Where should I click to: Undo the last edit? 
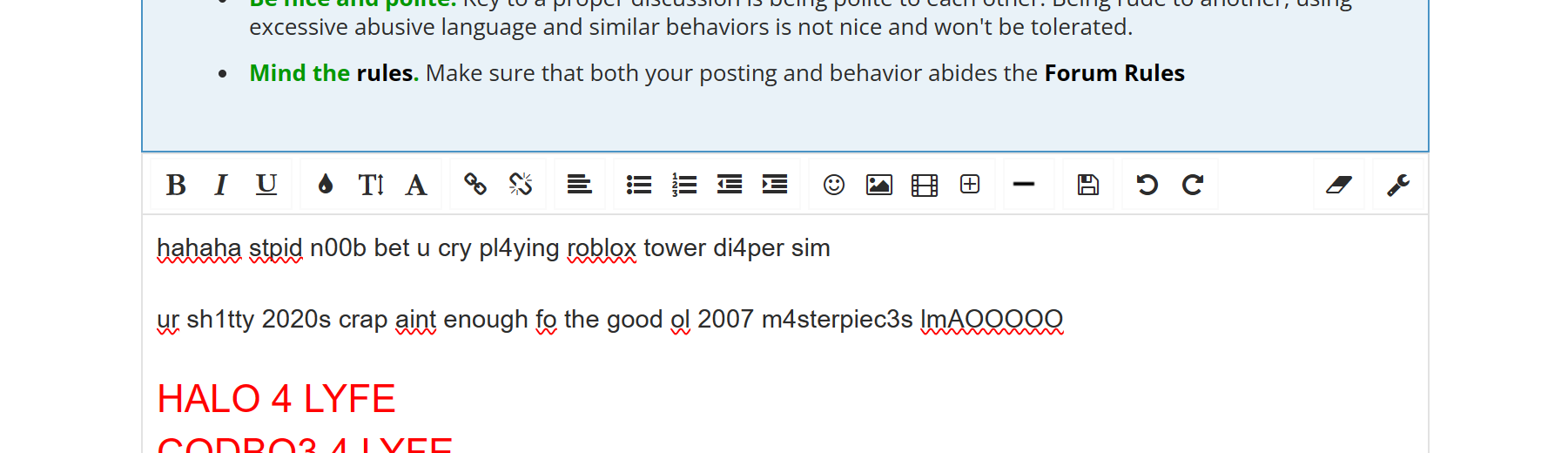(1147, 185)
